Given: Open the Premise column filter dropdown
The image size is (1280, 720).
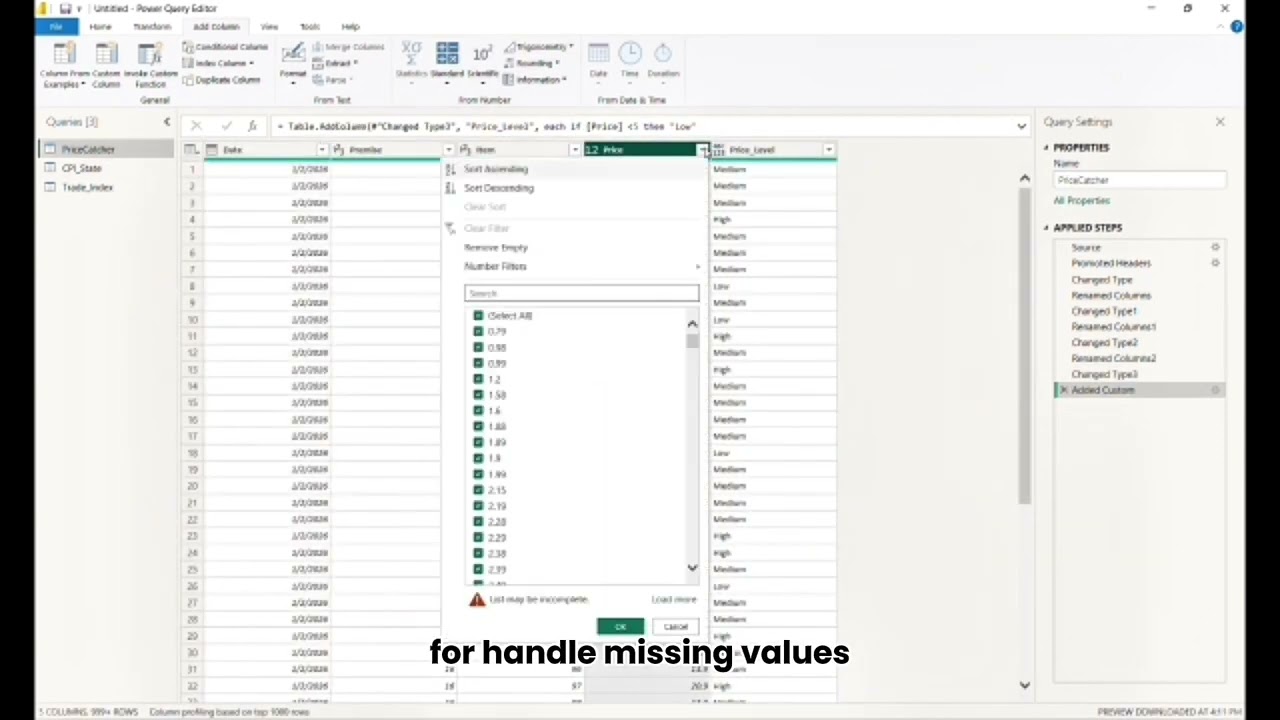Looking at the screenshot, I should [x=448, y=150].
